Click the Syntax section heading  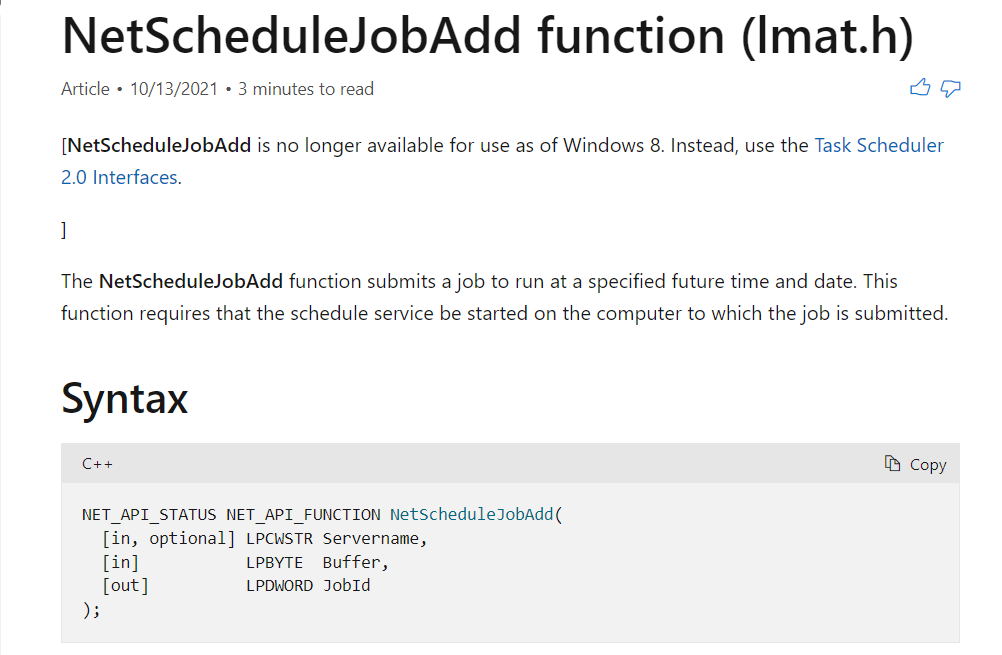(125, 399)
